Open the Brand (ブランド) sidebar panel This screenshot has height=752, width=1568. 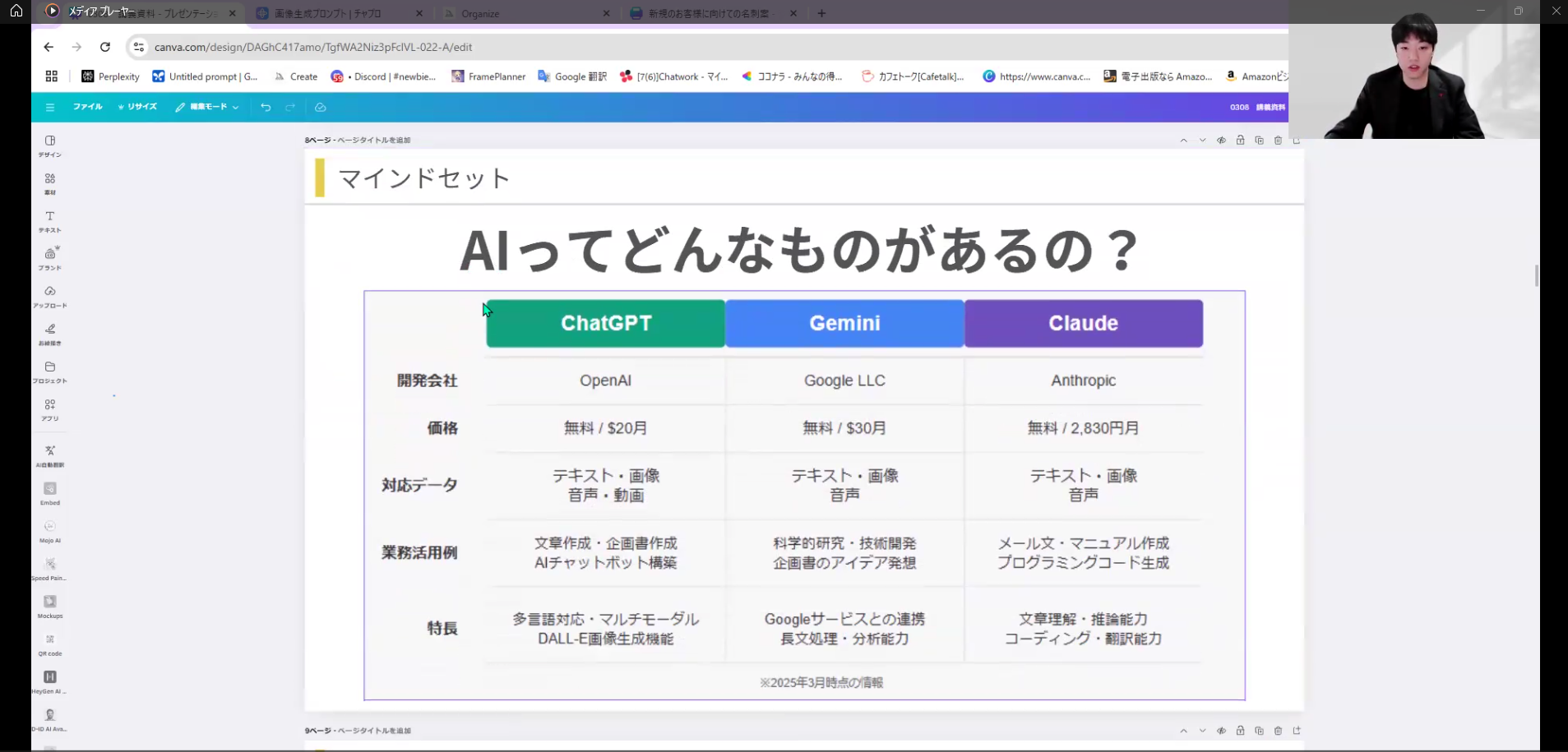(x=50, y=259)
